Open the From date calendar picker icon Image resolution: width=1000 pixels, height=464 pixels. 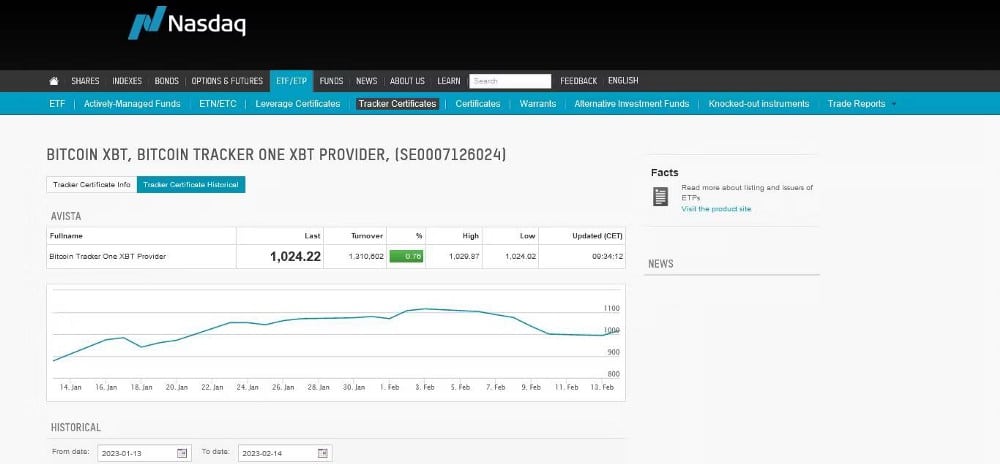(182, 453)
